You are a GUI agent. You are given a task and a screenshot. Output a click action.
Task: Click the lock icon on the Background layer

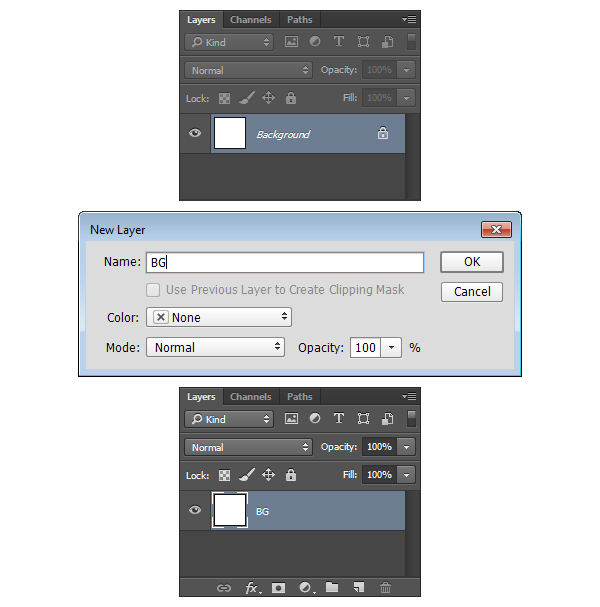coord(383,134)
